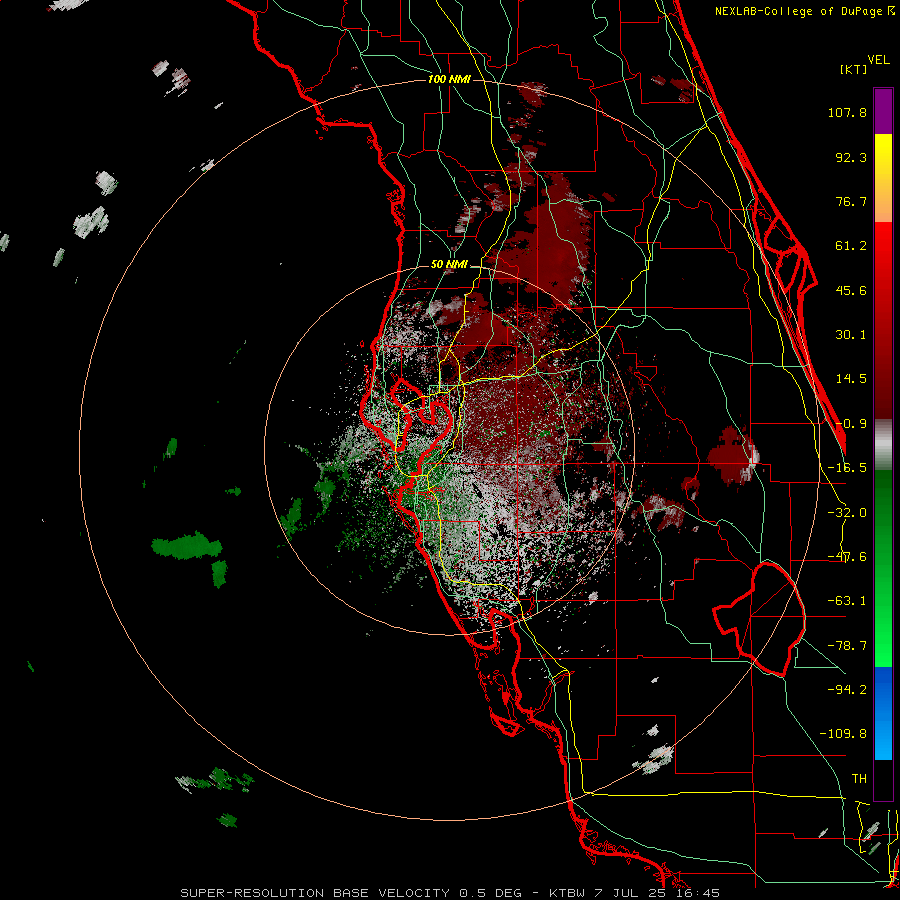Click the 92.3 scale value
This screenshot has width=900, height=900.
pyautogui.click(x=851, y=157)
